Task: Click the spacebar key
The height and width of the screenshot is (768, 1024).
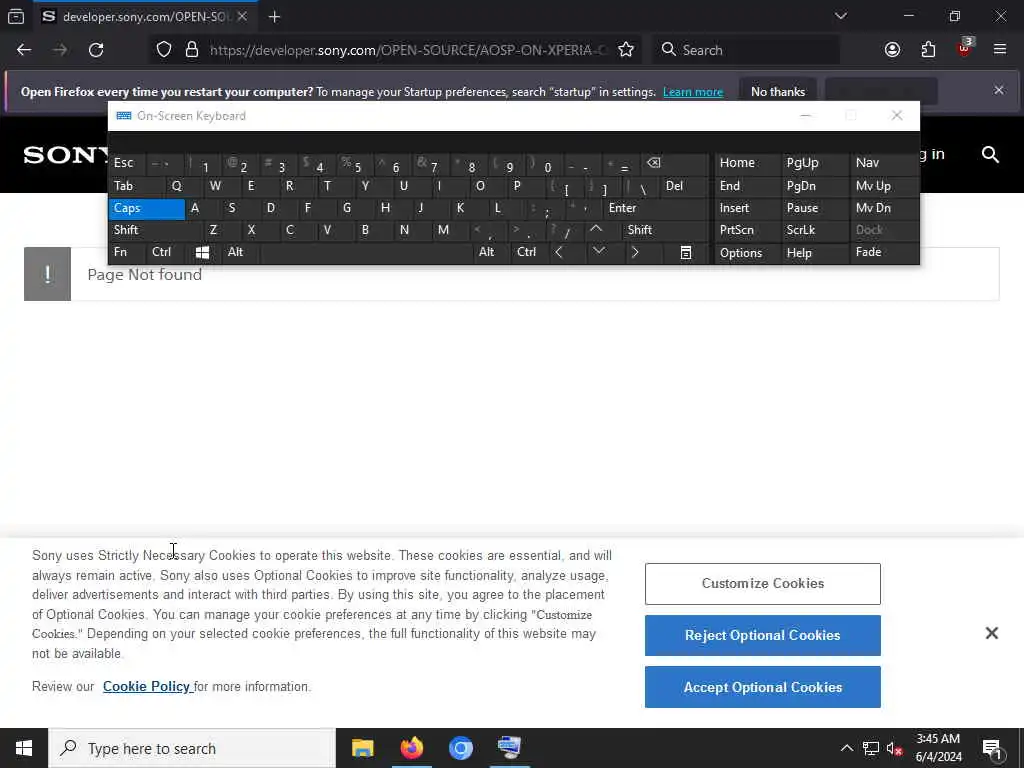Action: 366,252
